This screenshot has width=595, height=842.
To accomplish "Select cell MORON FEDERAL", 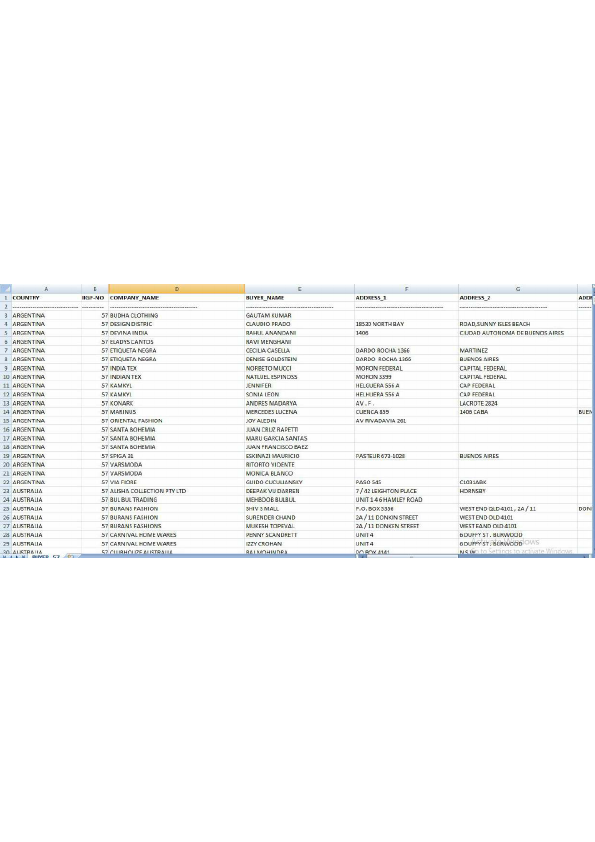I will click(x=406, y=368).
